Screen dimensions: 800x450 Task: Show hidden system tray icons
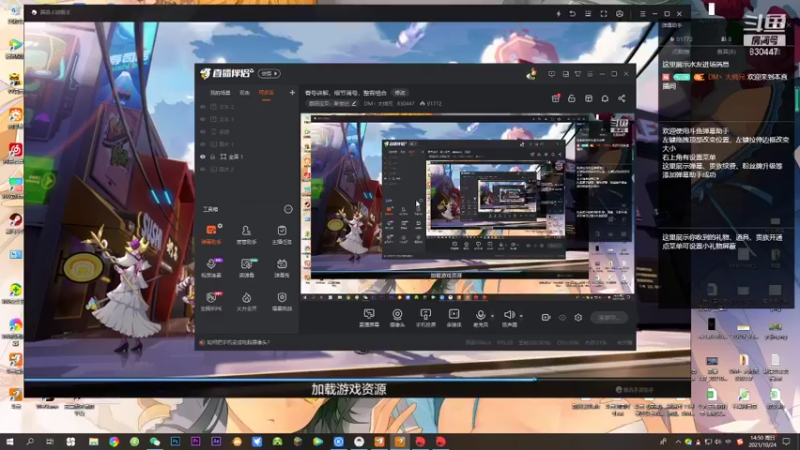click(x=678, y=442)
